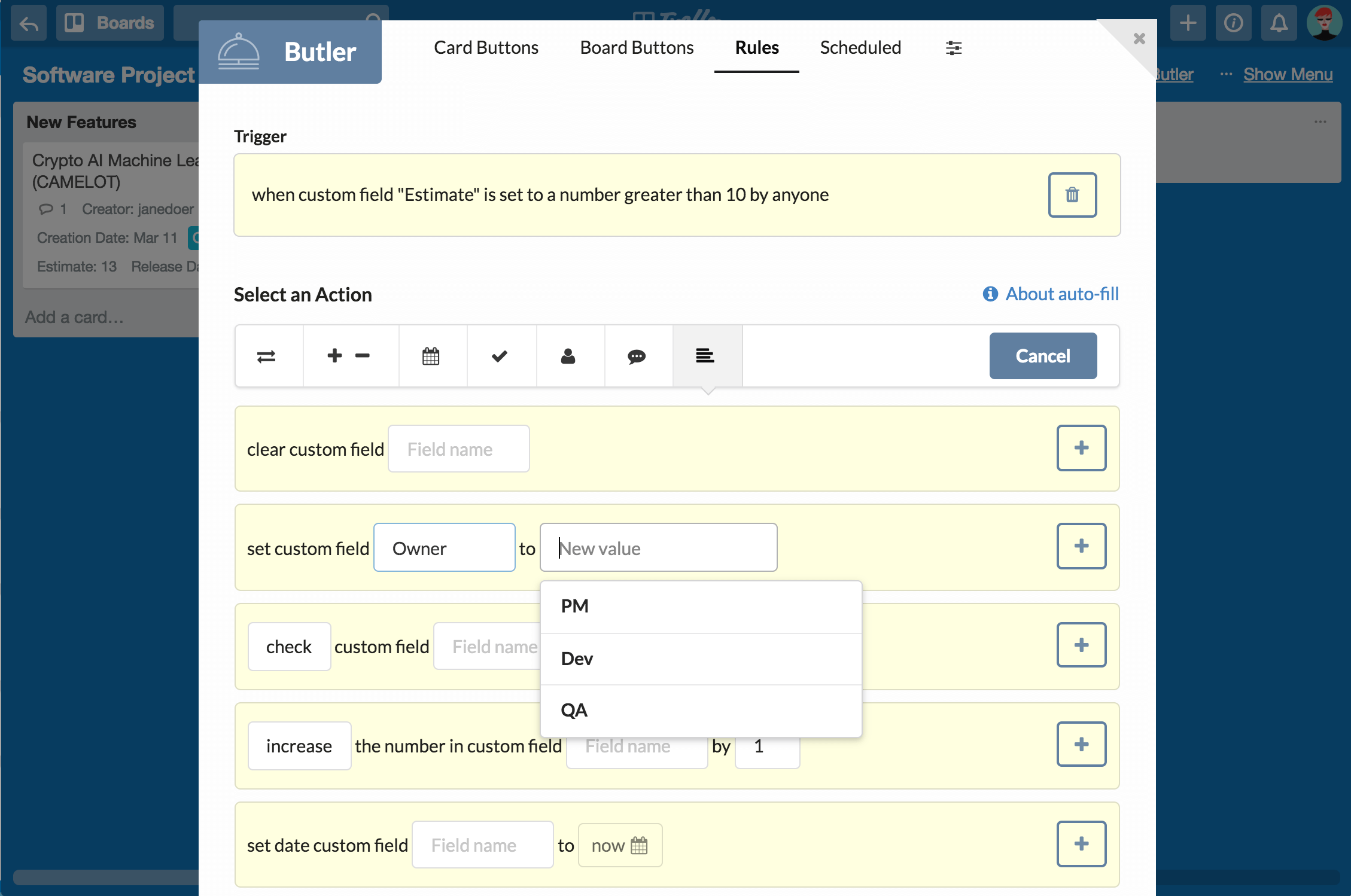1351x896 pixels.
Task: Select the move-card arrows action category
Action: point(266,356)
